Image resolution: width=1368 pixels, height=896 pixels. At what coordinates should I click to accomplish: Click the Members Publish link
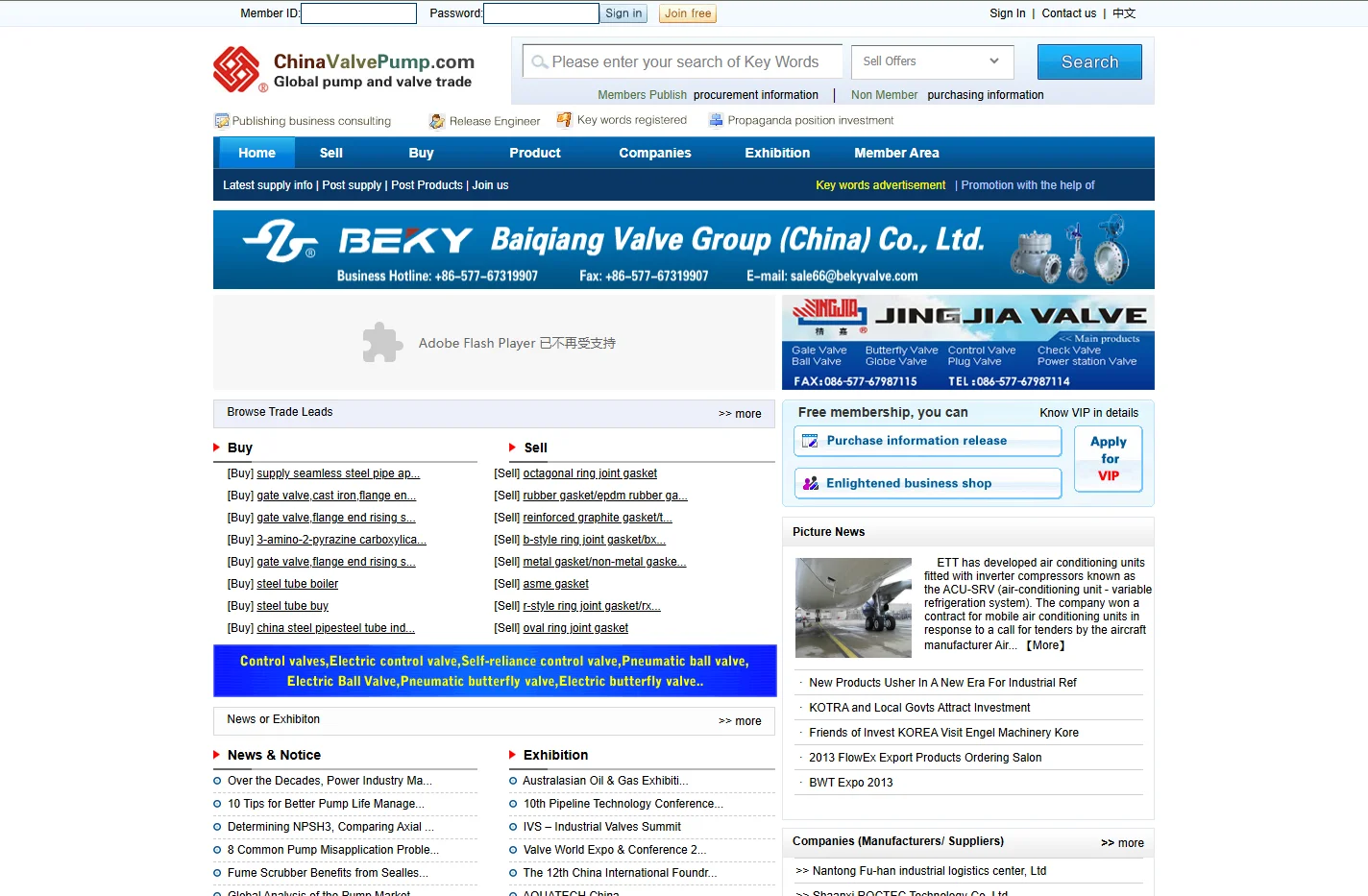tap(643, 95)
